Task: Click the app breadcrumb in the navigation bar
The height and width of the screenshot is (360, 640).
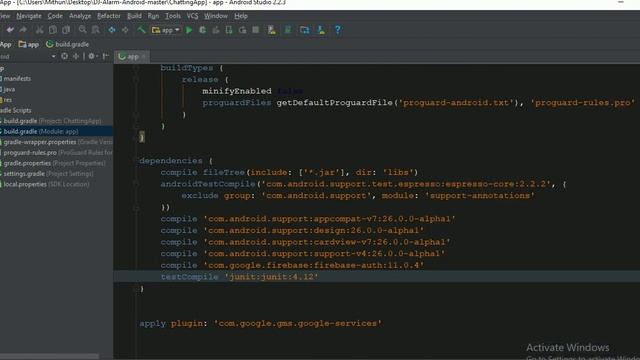Action: click(29, 44)
